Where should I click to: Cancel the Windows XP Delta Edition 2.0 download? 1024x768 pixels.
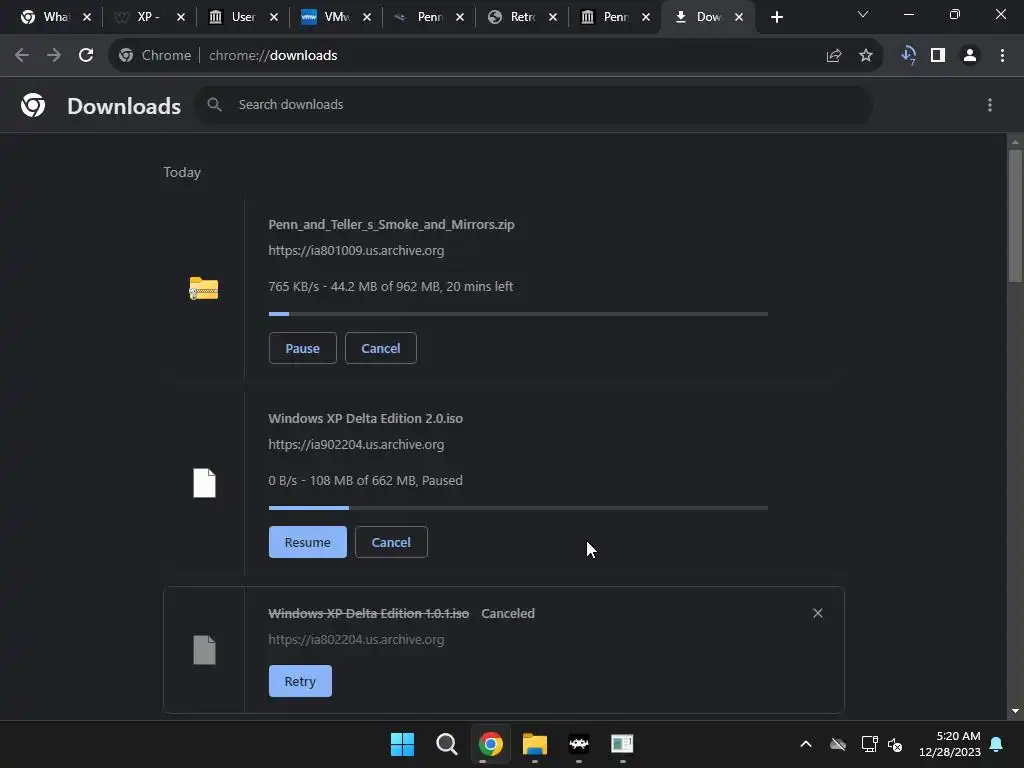pos(391,542)
